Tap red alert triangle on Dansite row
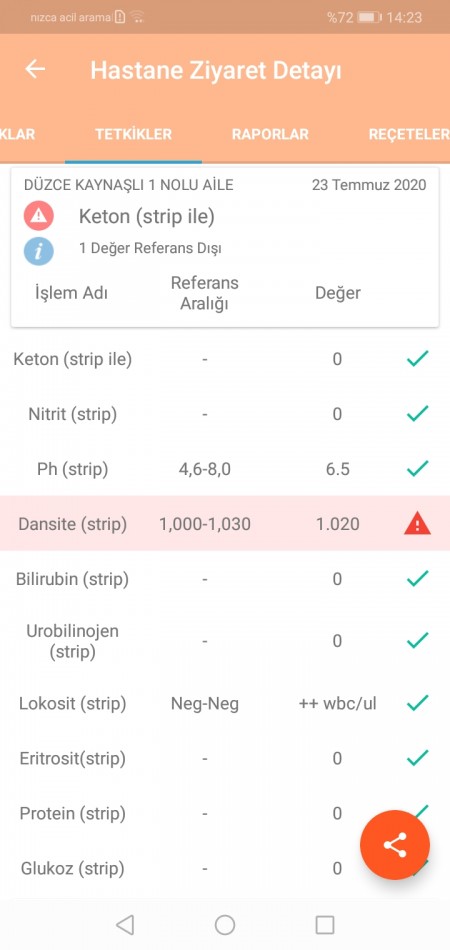Viewport: 450px width, 950px height. 417,524
